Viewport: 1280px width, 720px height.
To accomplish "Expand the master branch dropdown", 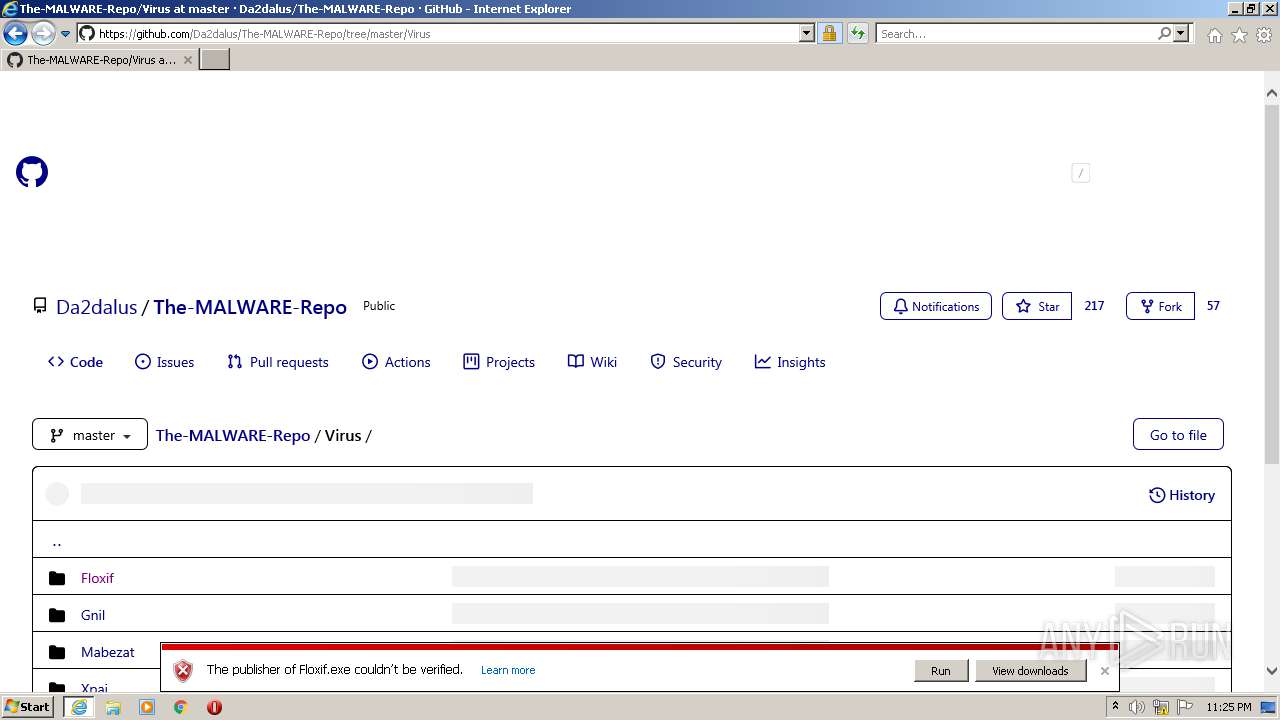I will [90, 435].
